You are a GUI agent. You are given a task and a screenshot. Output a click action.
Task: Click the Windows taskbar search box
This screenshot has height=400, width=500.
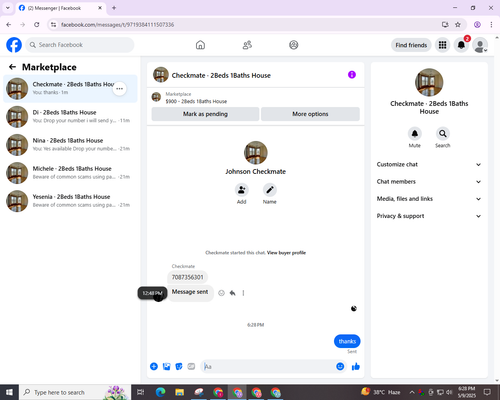[x=75, y=392]
